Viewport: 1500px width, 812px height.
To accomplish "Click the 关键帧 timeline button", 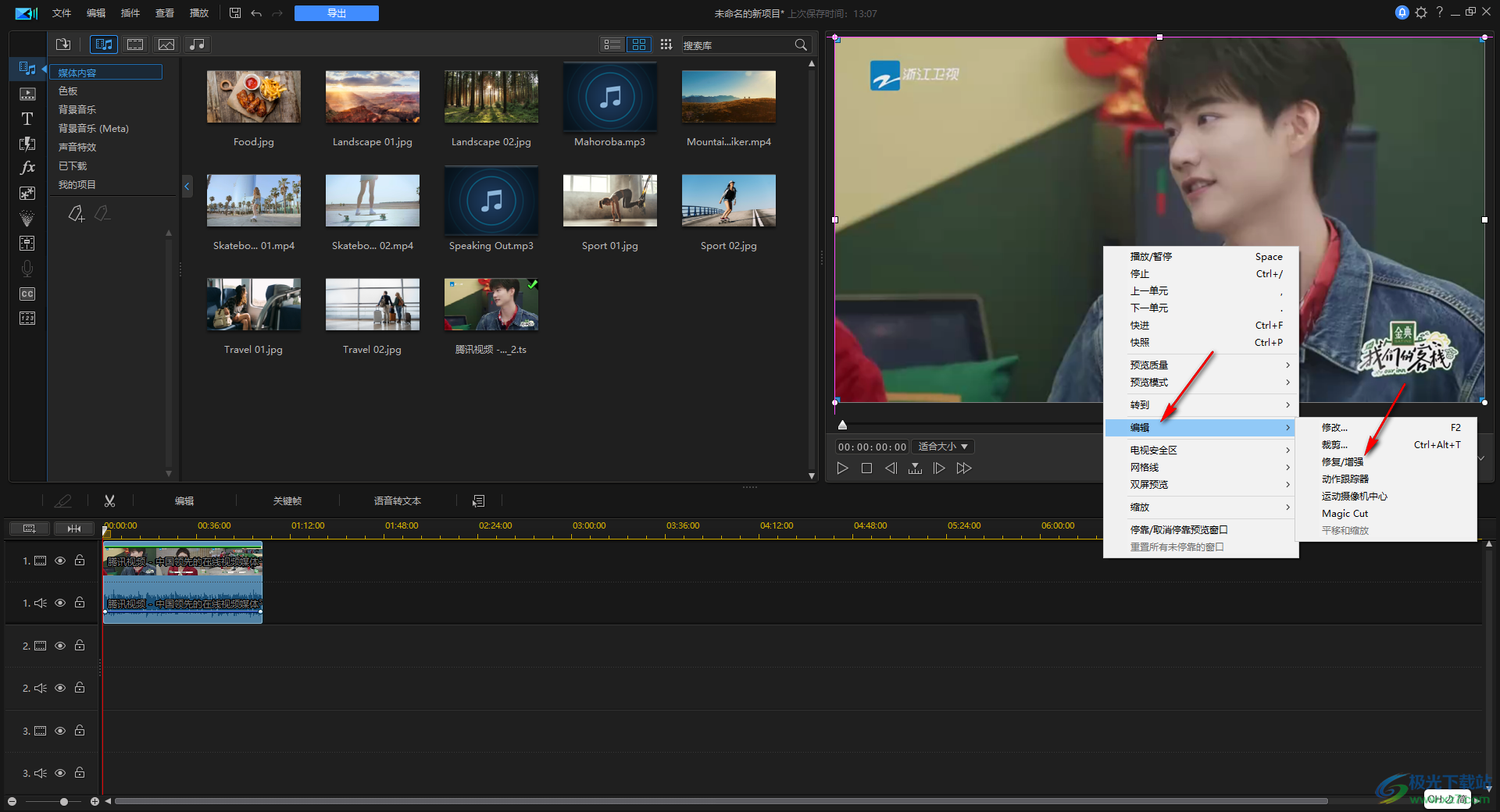I will tap(287, 501).
